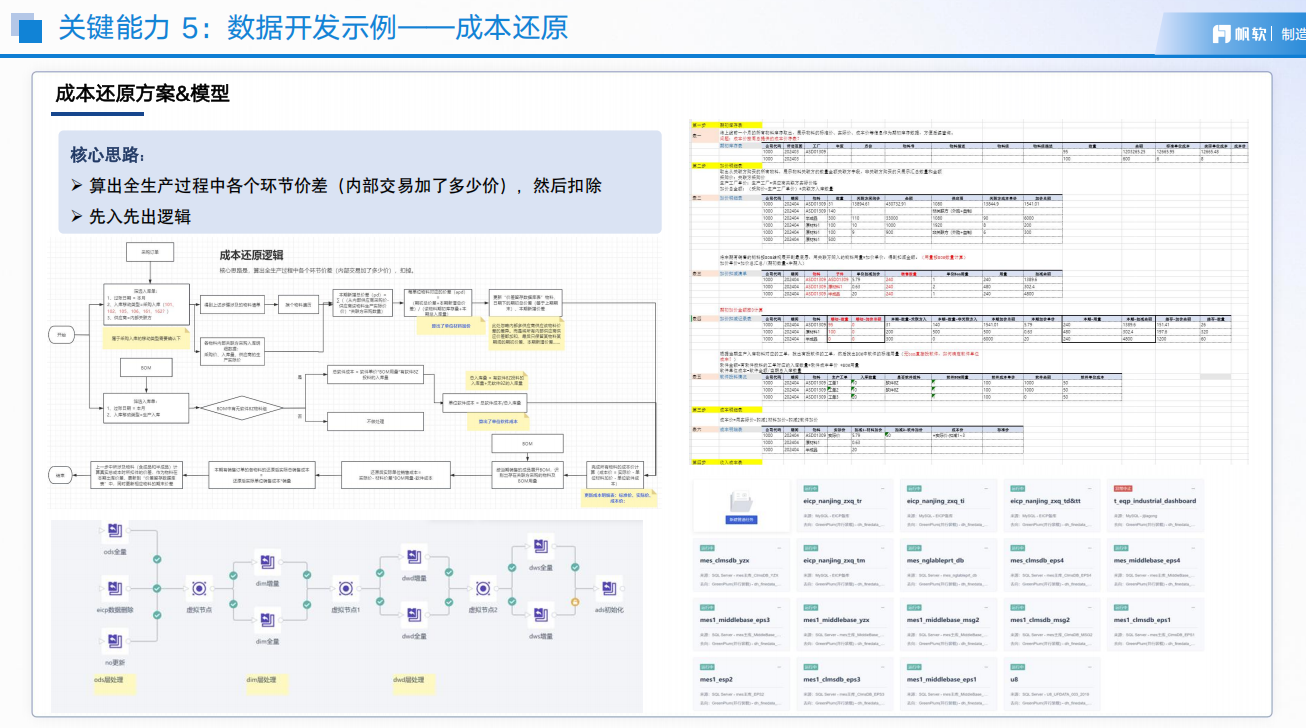Click the 成本还原方案&模型 section heading

[x=143, y=95]
